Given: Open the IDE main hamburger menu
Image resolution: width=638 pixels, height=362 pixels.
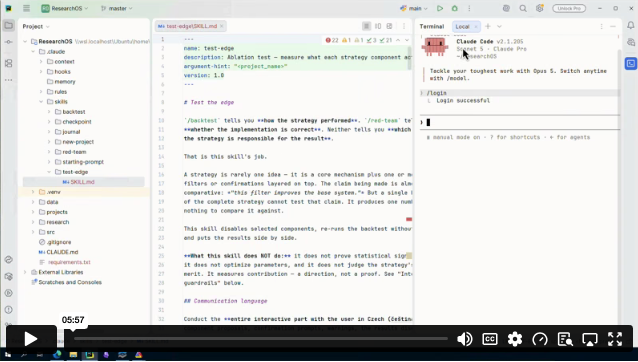Looking at the screenshot, I should 26,8.
